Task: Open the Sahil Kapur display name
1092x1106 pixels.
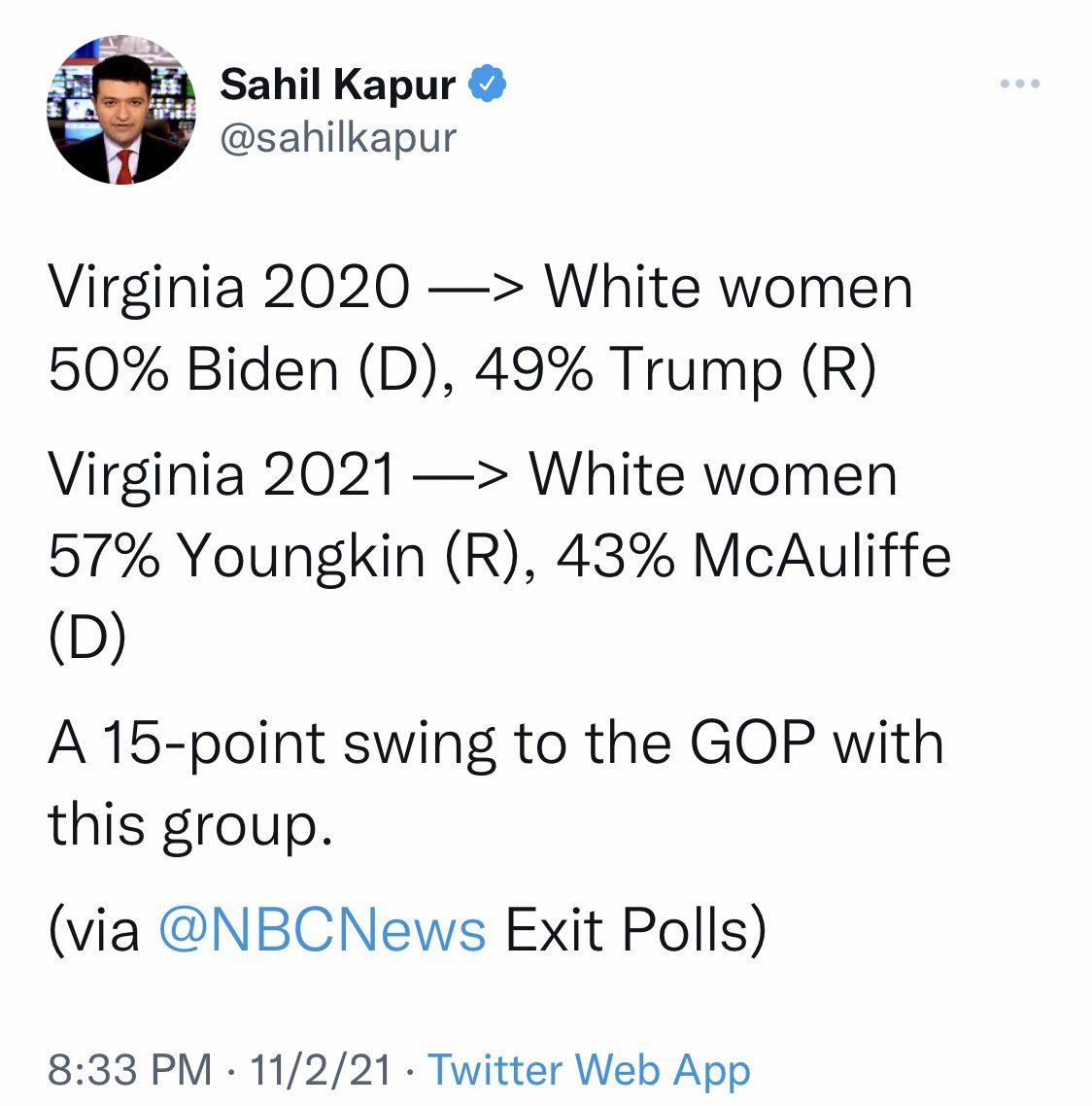Action: tap(338, 85)
